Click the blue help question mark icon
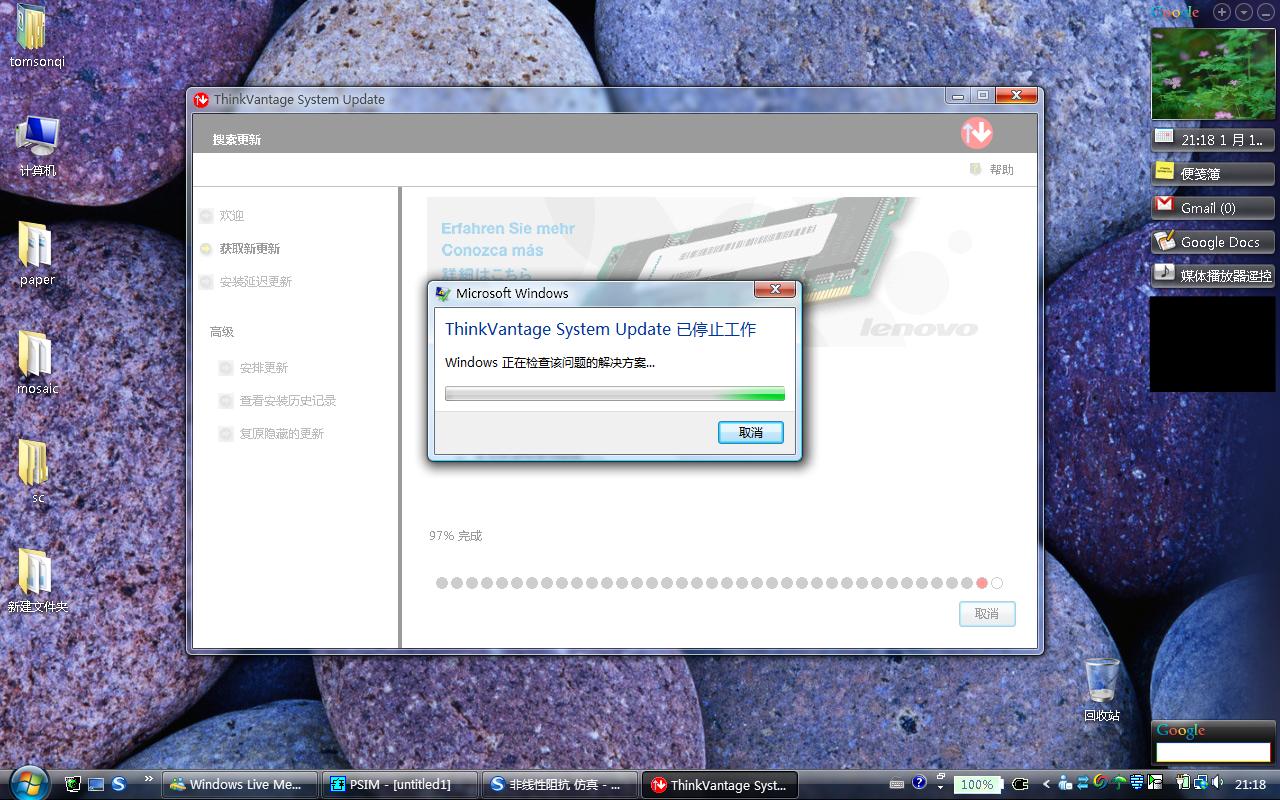Screen dimensions: 1280x800 click(x=919, y=783)
